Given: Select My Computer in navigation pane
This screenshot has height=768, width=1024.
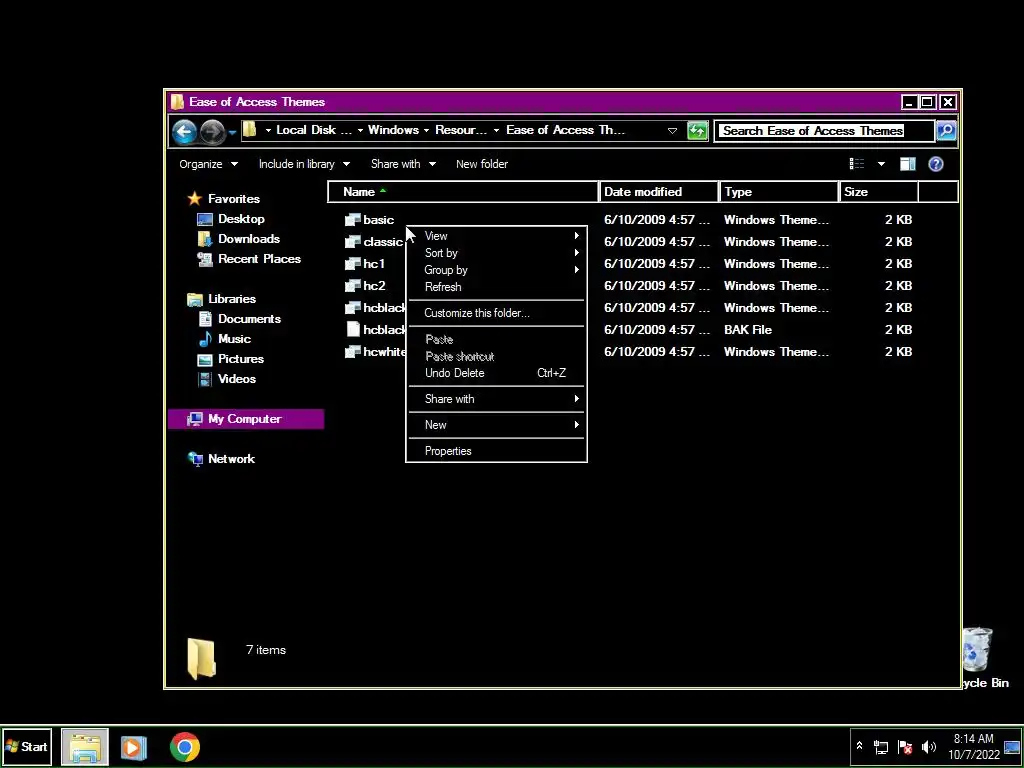Looking at the screenshot, I should [x=246, y=419].
